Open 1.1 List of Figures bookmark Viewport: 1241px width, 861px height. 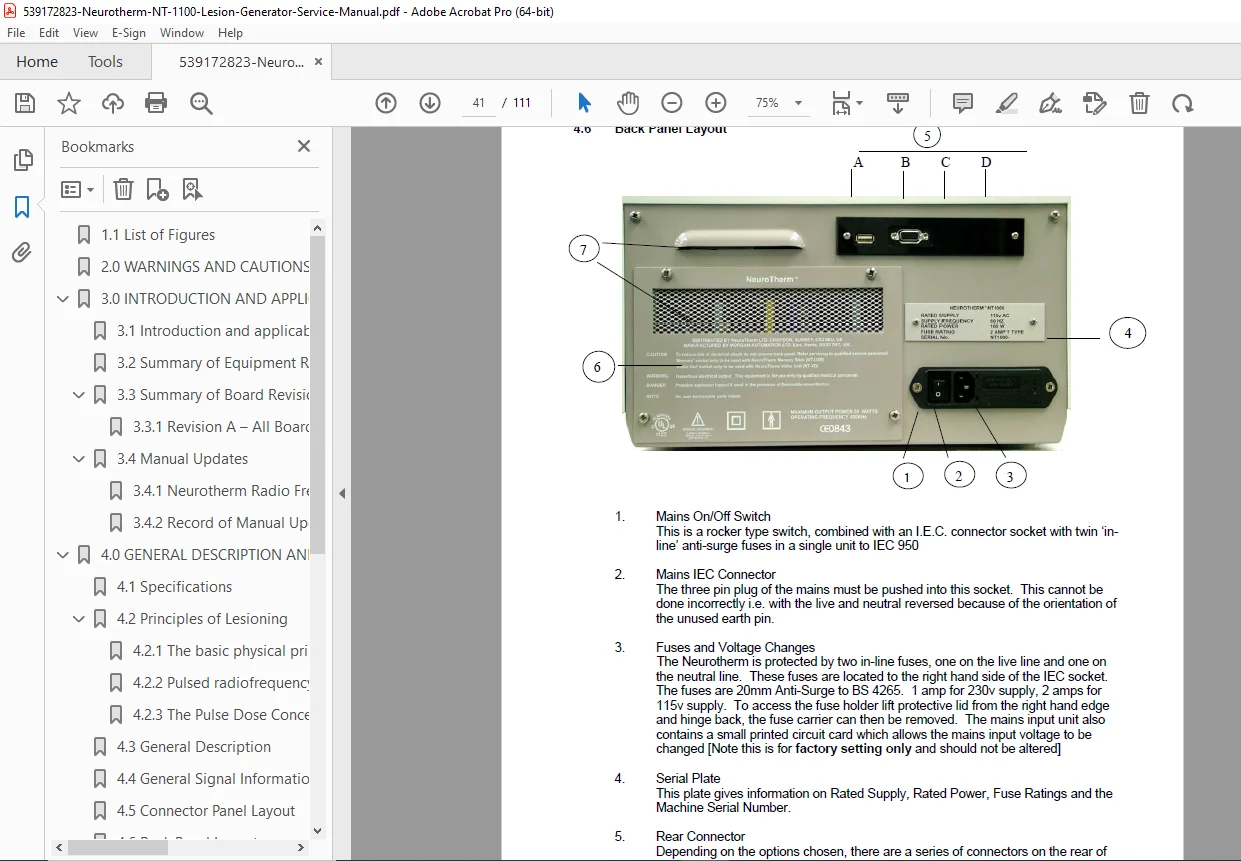[158, 235]
